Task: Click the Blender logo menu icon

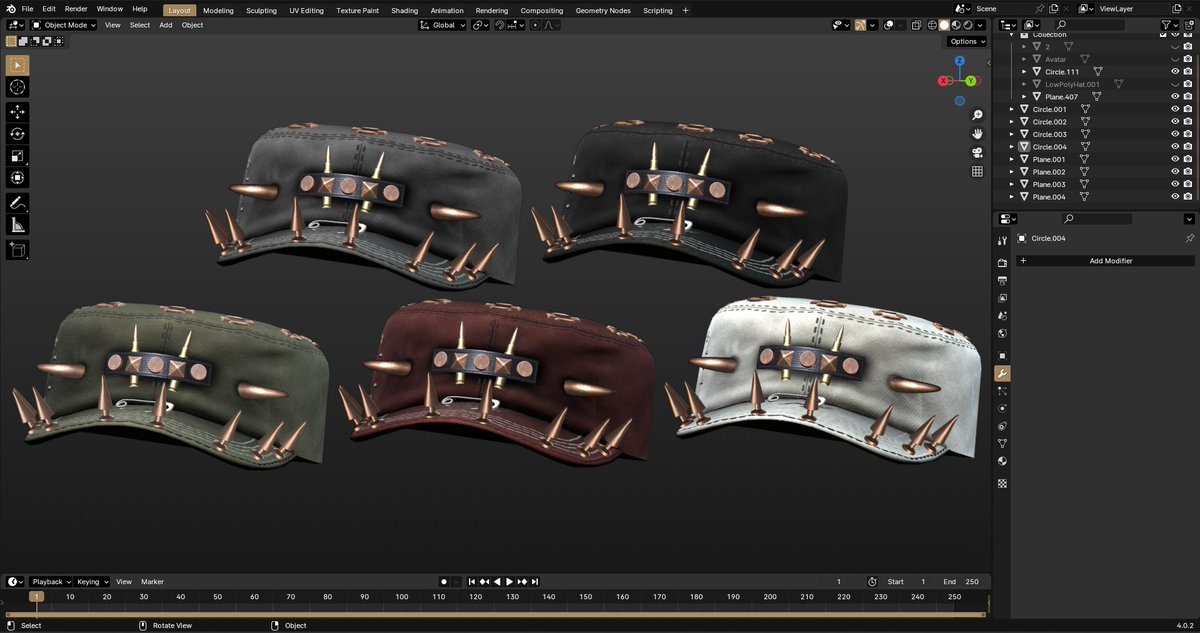Action: click(x=10, y=9)
